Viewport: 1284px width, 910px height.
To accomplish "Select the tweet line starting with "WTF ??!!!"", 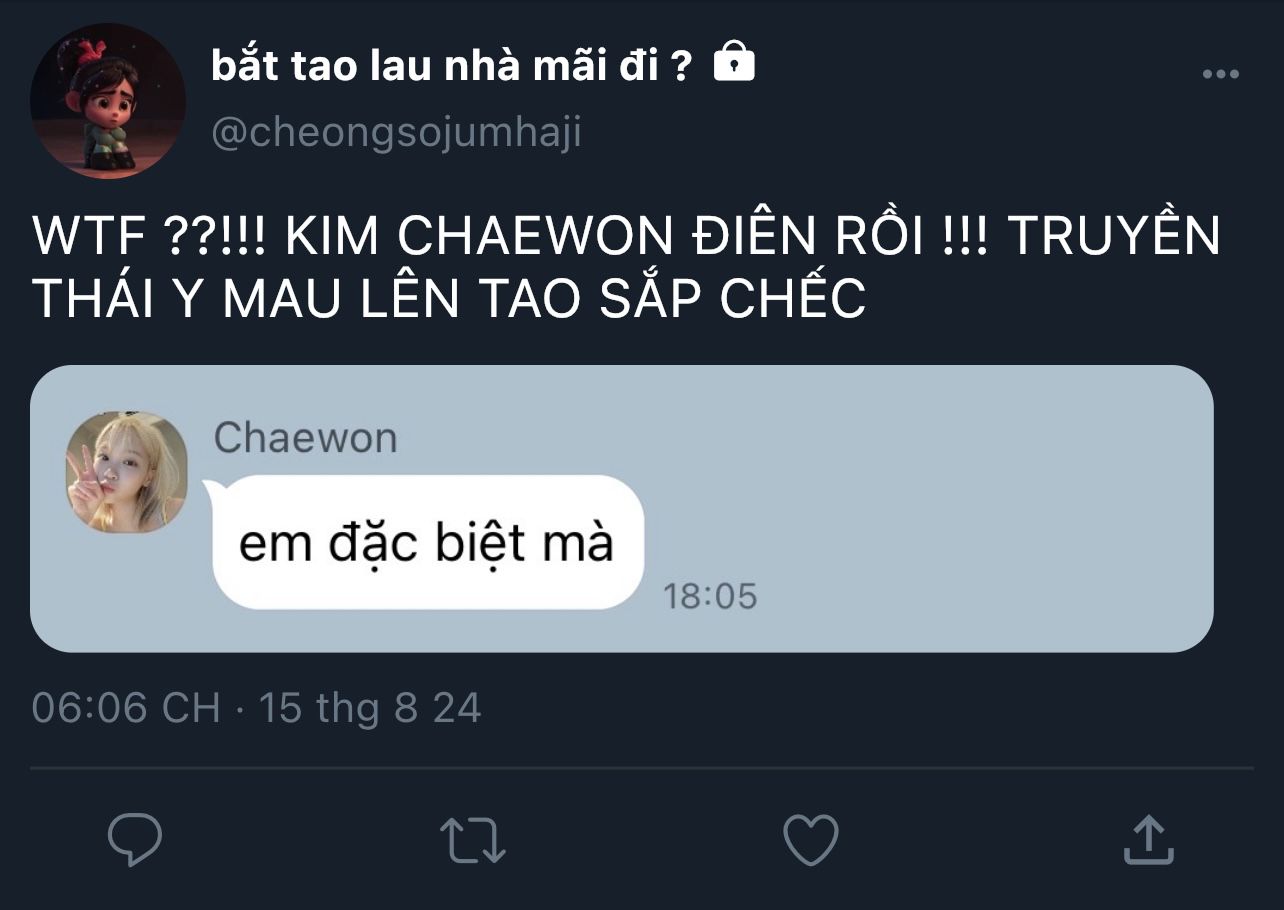I will [x=626, y=236].
